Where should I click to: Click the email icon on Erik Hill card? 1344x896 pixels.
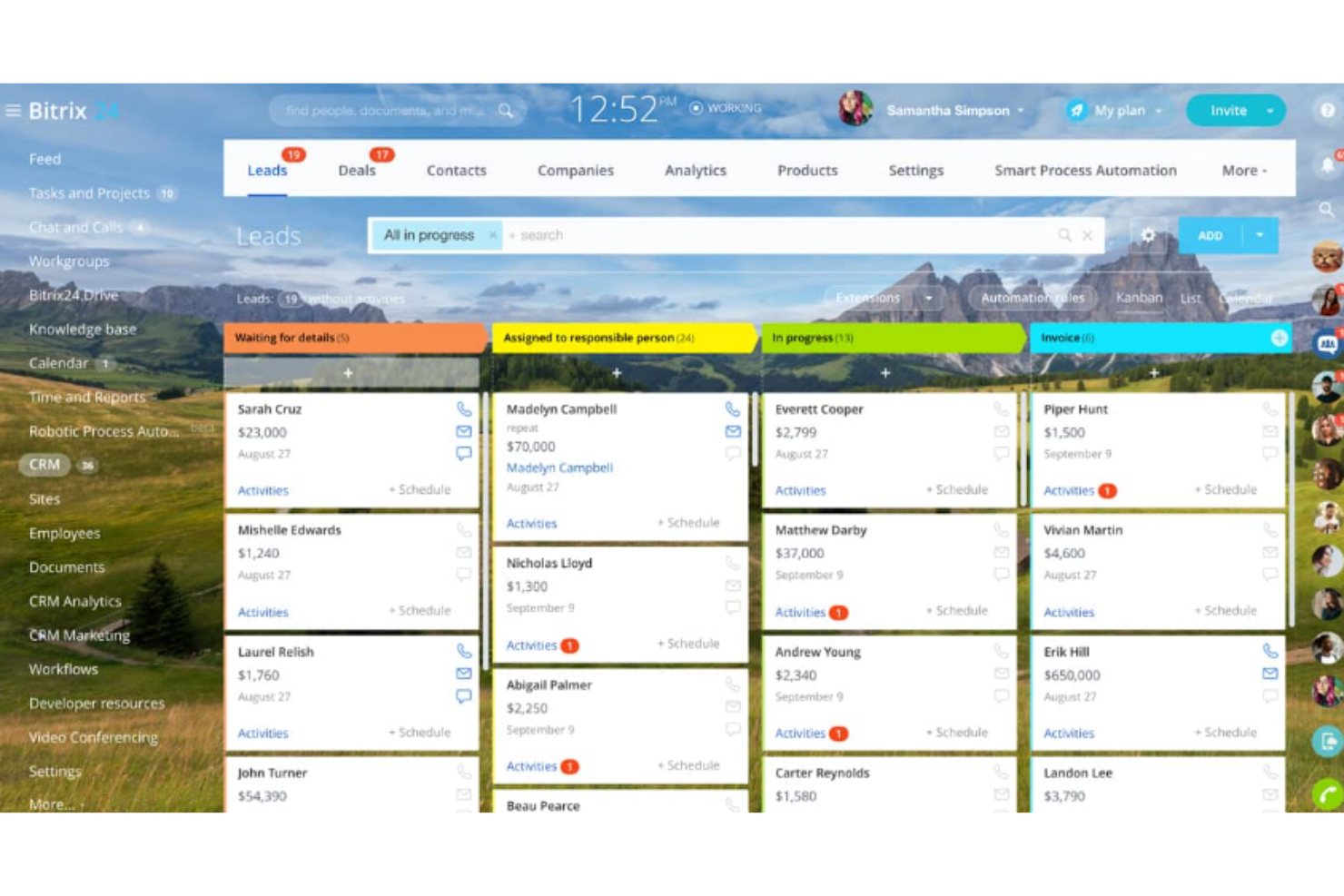point(1270,674)
